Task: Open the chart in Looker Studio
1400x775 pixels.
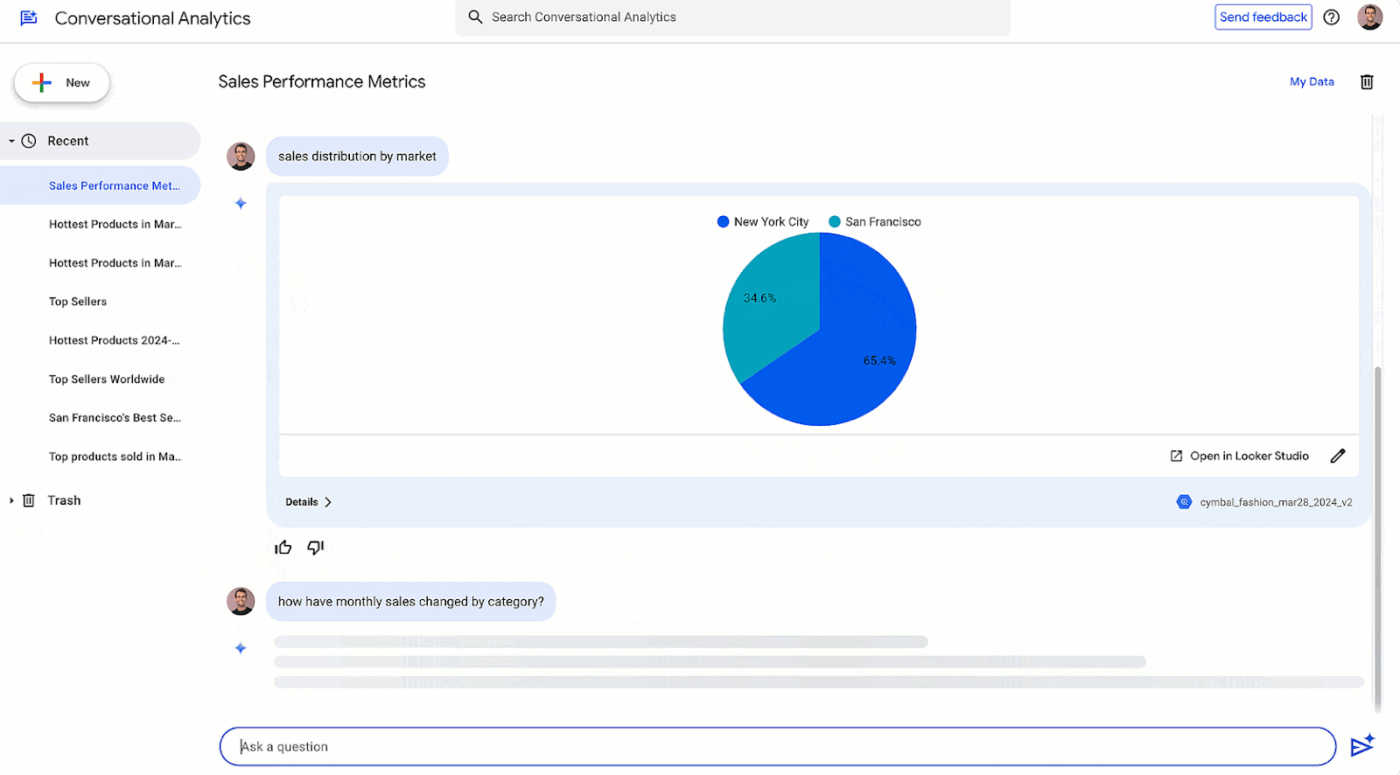Action: pyautogui.click(x=1239, y=455)
